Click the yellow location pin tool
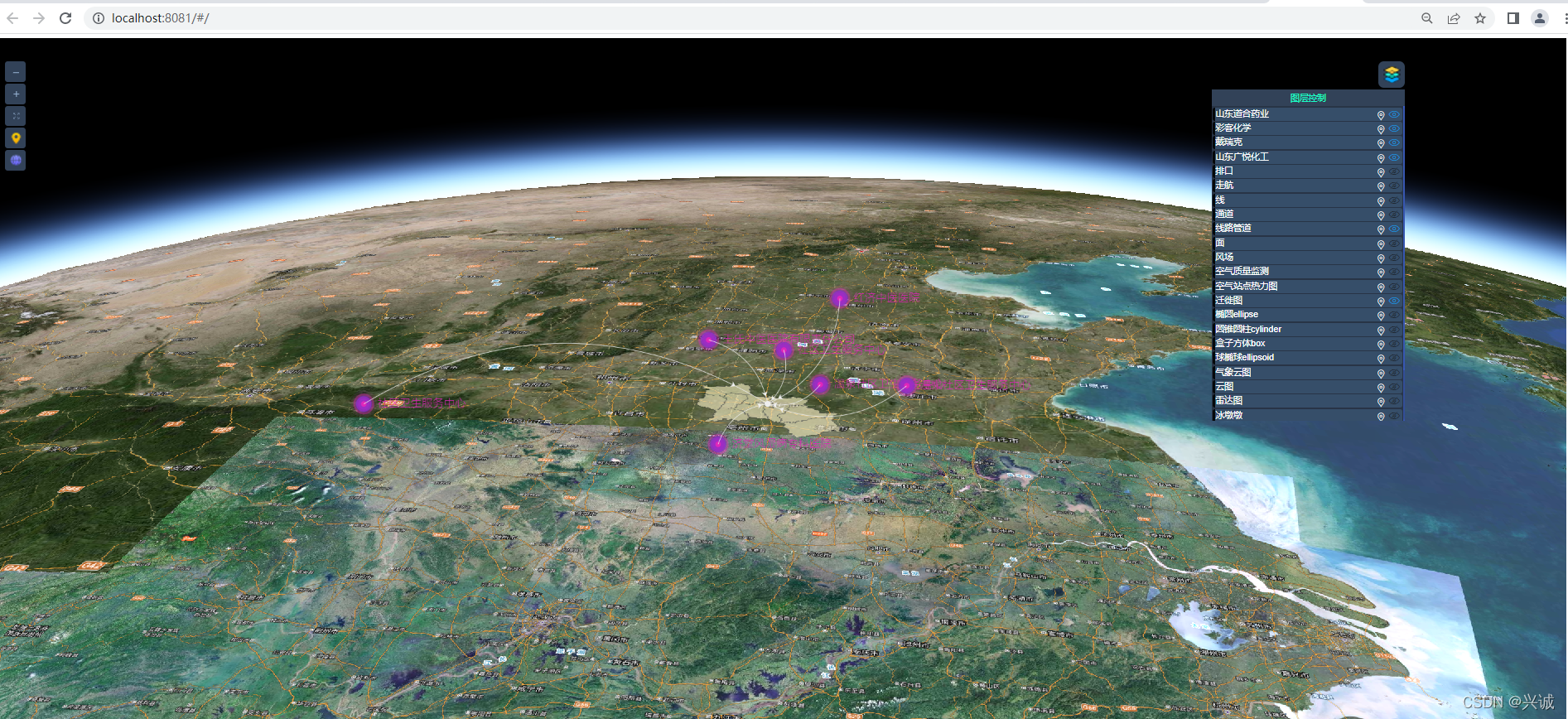The height and width of the screenshot is (719, 1568). pyautogui.click(x=16, y=138)
